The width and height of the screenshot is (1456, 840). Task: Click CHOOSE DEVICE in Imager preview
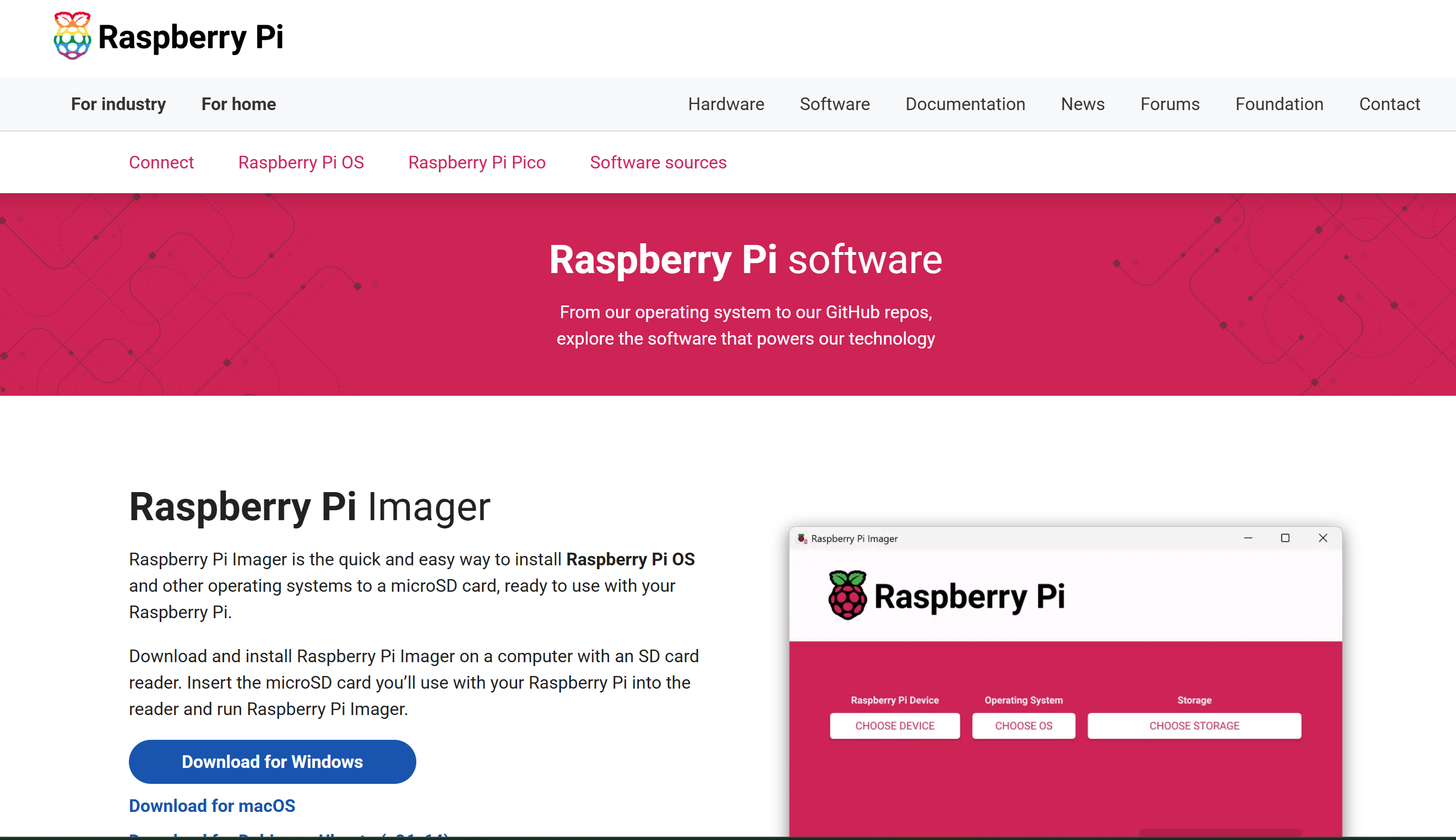(894, 726)
